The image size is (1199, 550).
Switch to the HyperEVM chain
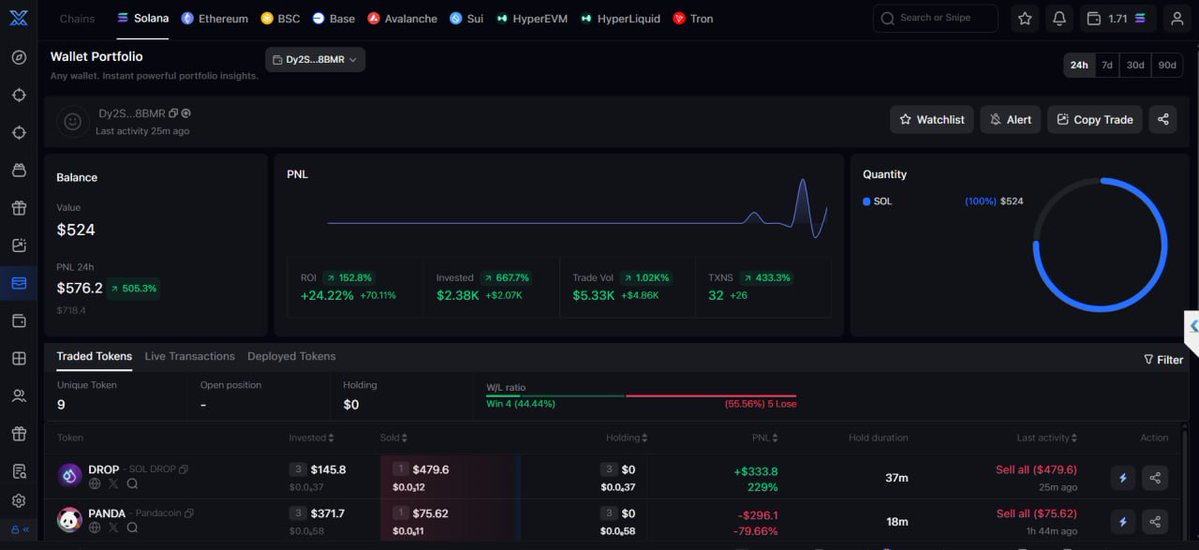(x=531, y=18)
